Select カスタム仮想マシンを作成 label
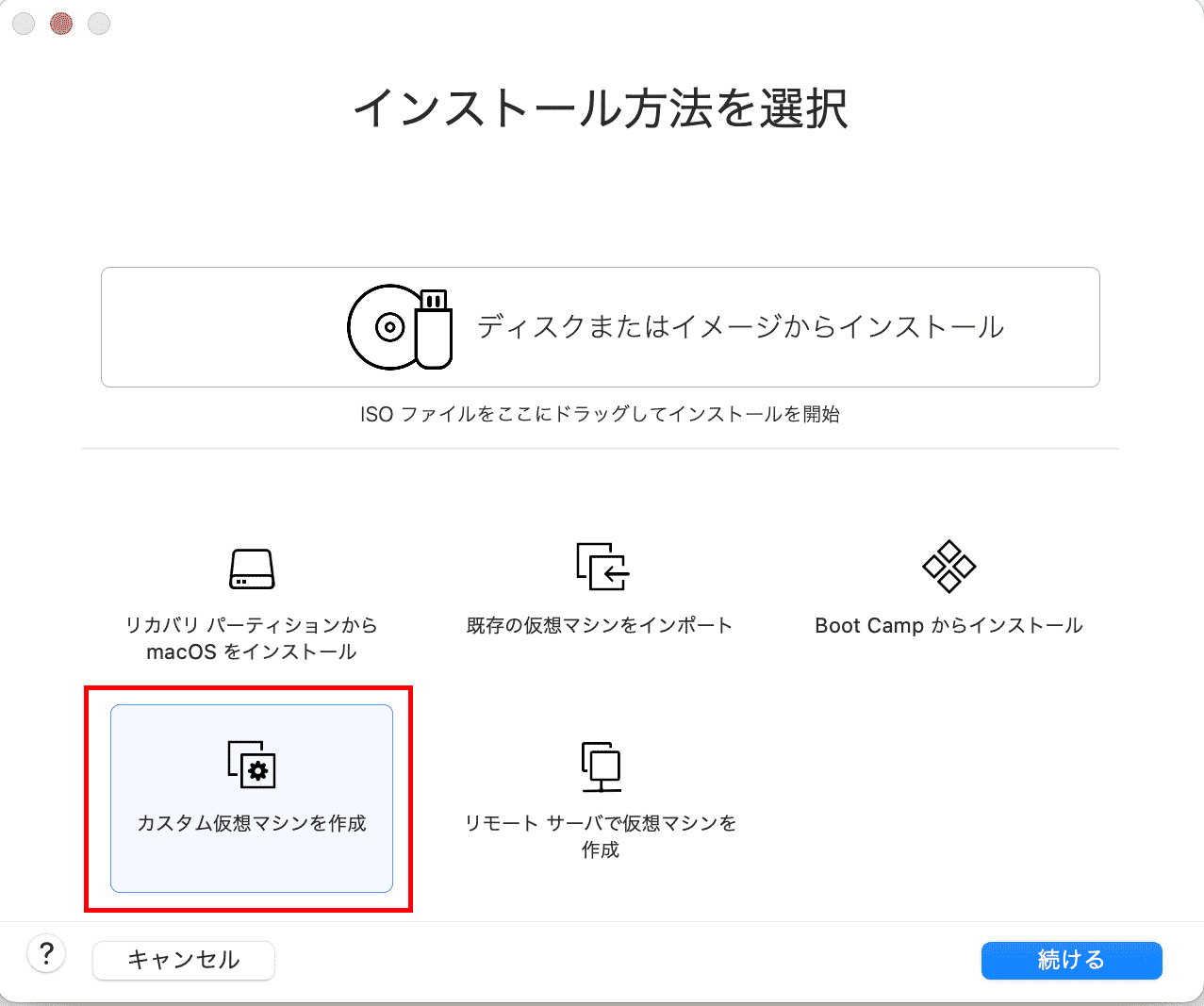 coord(252,823)
